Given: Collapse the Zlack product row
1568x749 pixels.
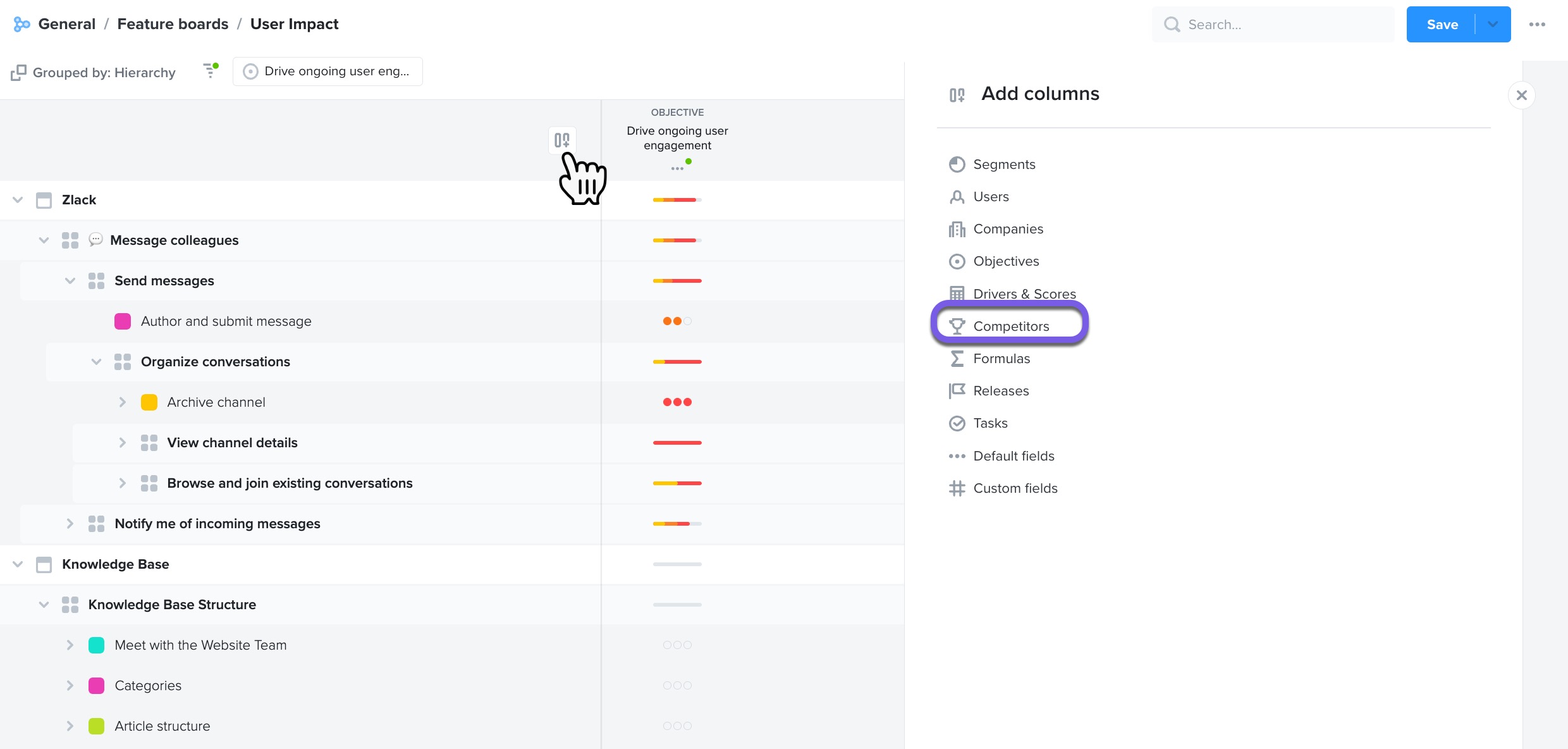Looking at the screenshot, I should [x=18, y=200].
